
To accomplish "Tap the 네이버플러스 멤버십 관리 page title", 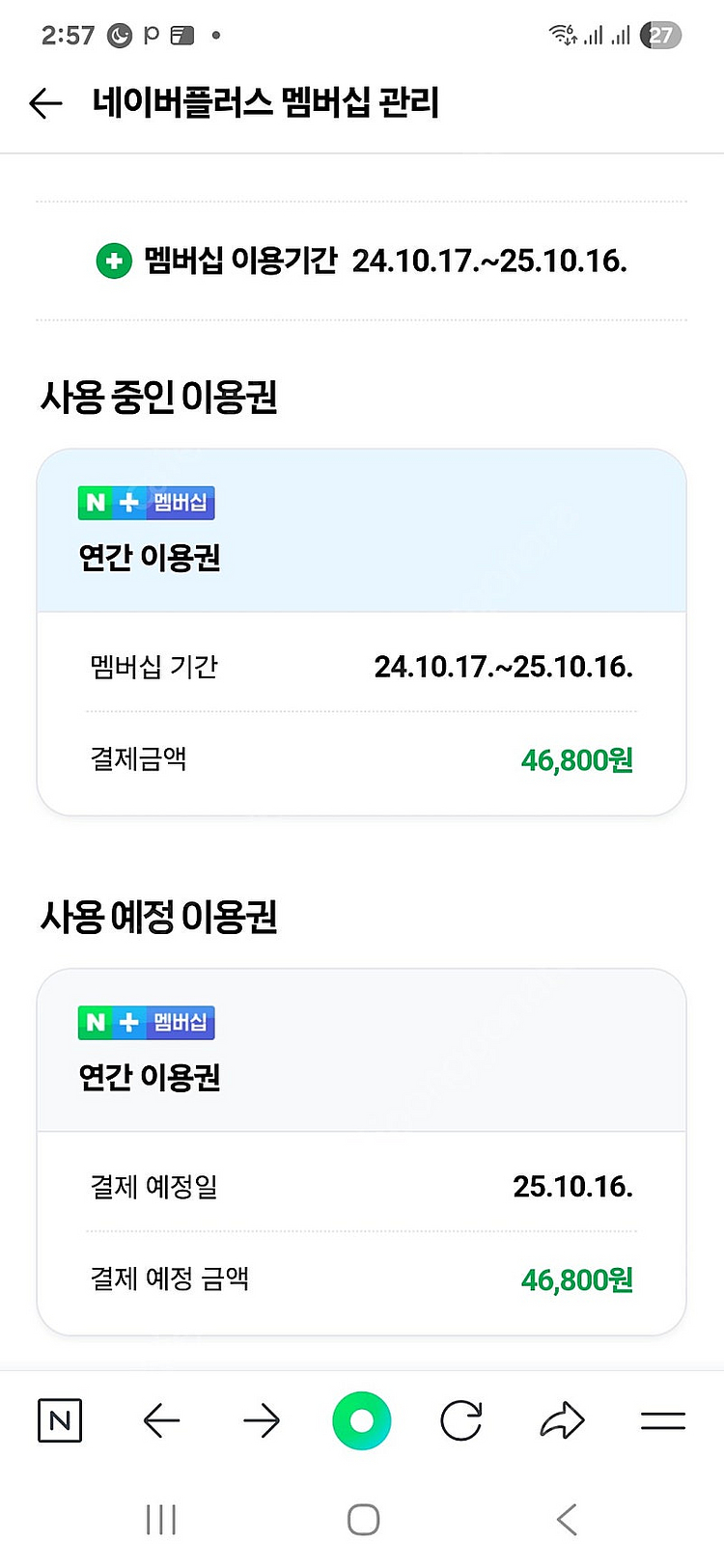I will click(x=265, y=103).
